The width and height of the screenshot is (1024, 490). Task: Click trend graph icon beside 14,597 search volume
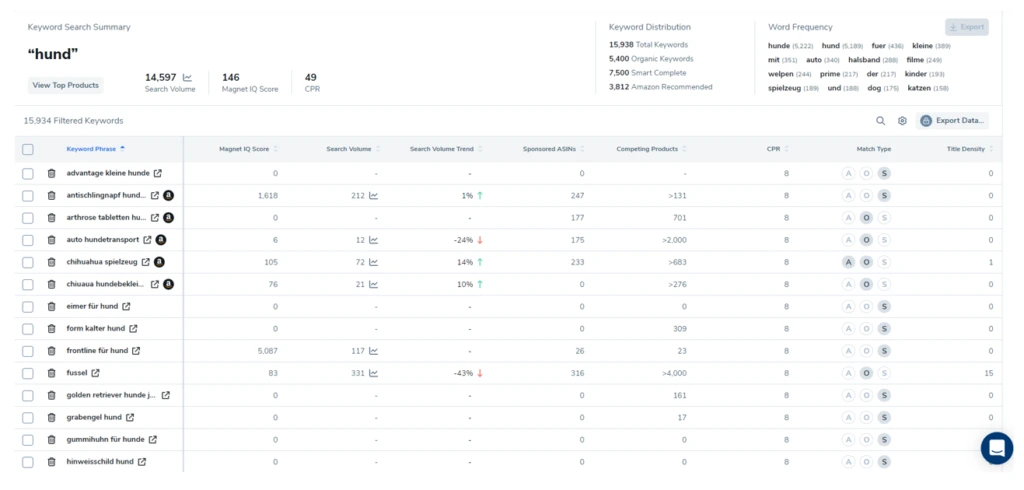(x=187, y=77)
